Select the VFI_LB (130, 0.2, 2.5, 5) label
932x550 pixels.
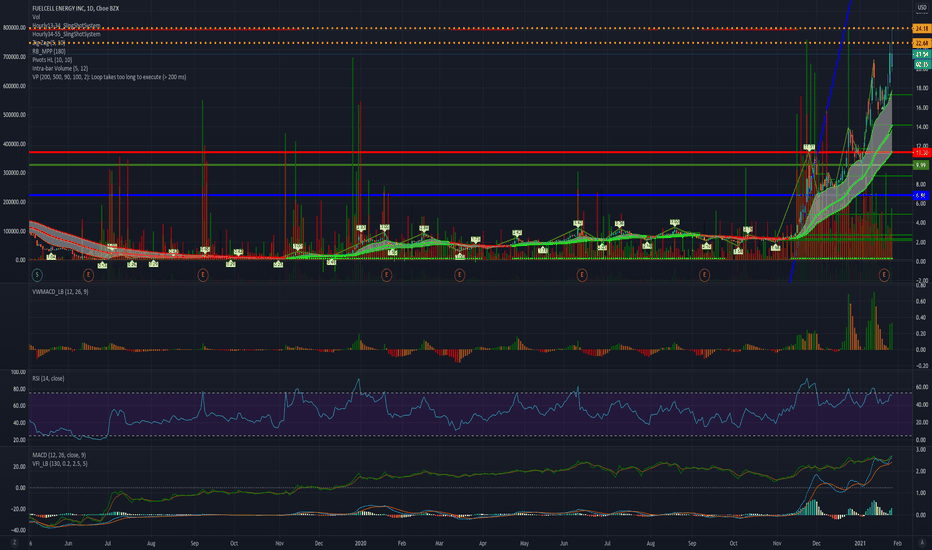click(59, 464)
